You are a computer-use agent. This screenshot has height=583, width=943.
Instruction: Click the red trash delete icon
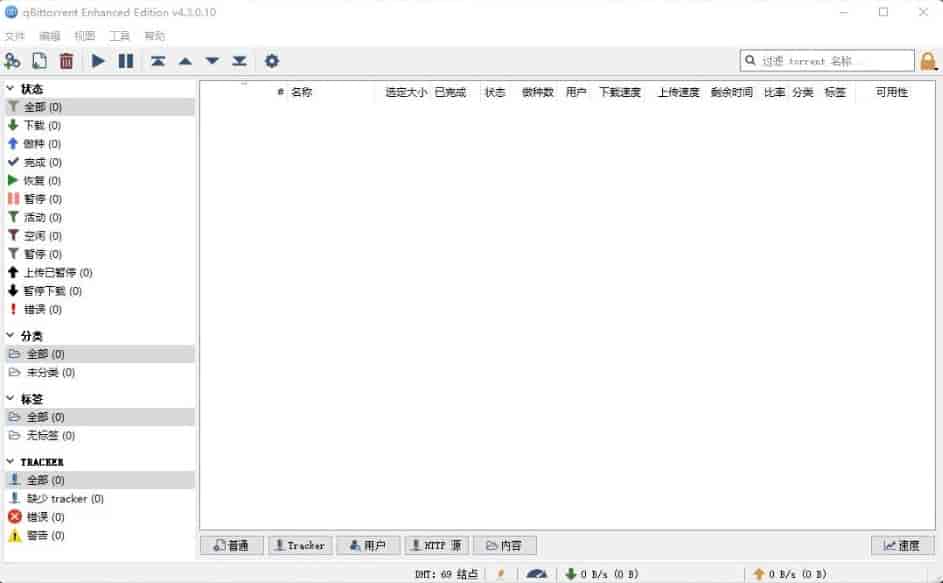[x=66, y=61]
